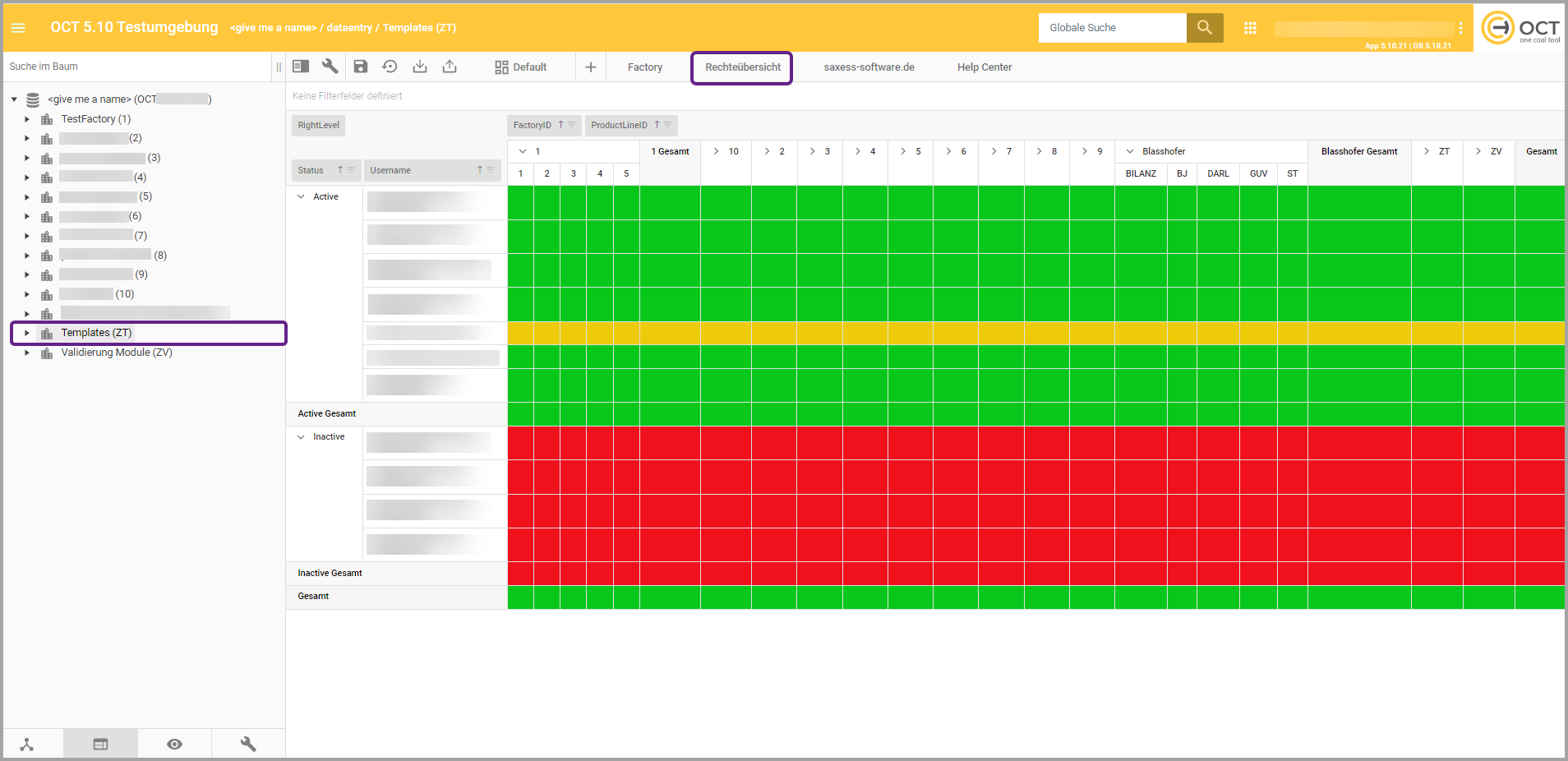Click the dataentry breadcrumb link
Viewport: 1568px width, 761px height.
[349, 28]
